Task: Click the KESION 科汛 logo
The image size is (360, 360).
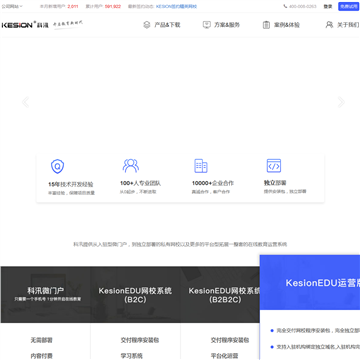Action: [25, 25]
